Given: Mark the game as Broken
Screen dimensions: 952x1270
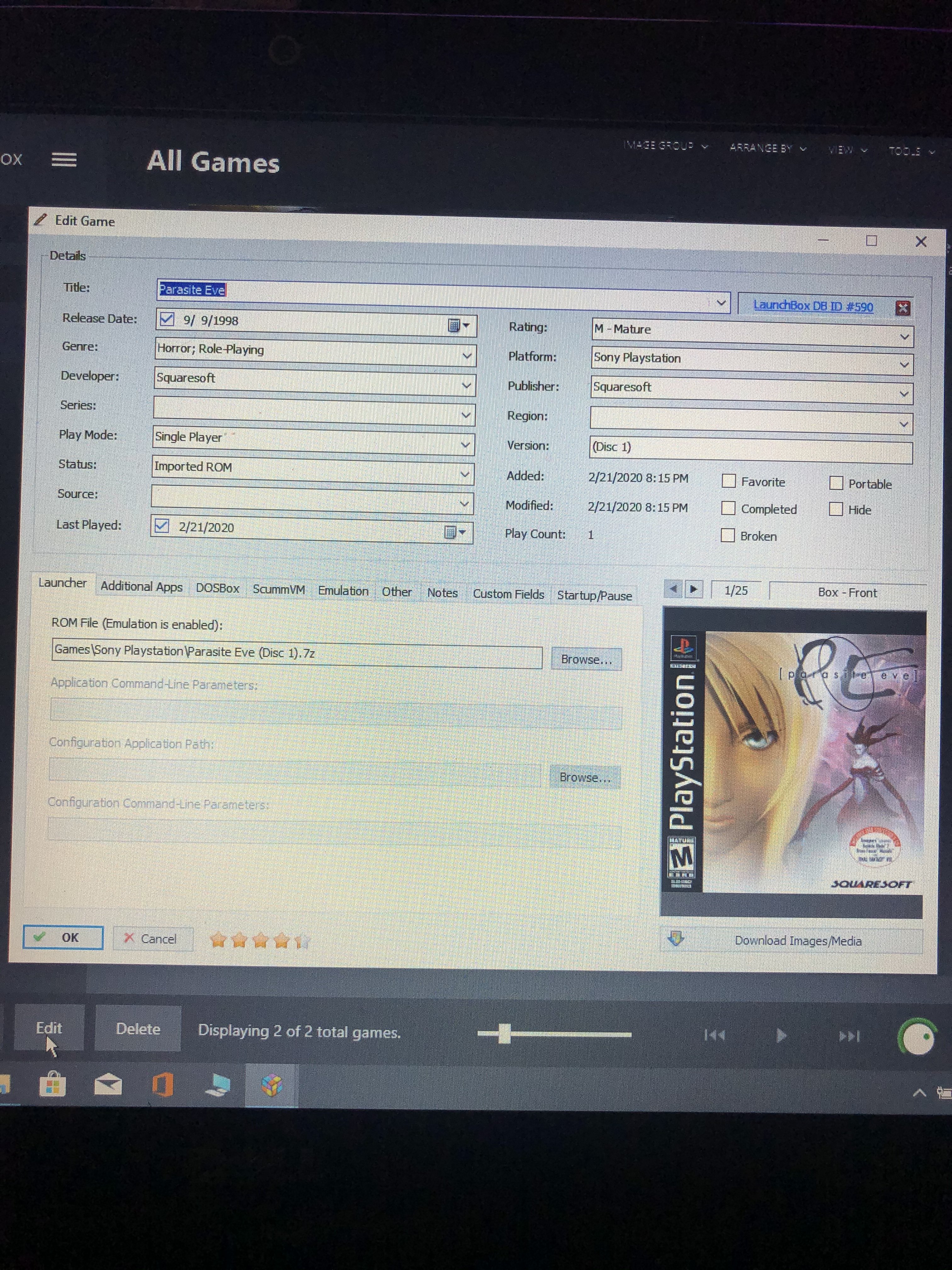Looking at the screenshot, I should click(727, 535).
